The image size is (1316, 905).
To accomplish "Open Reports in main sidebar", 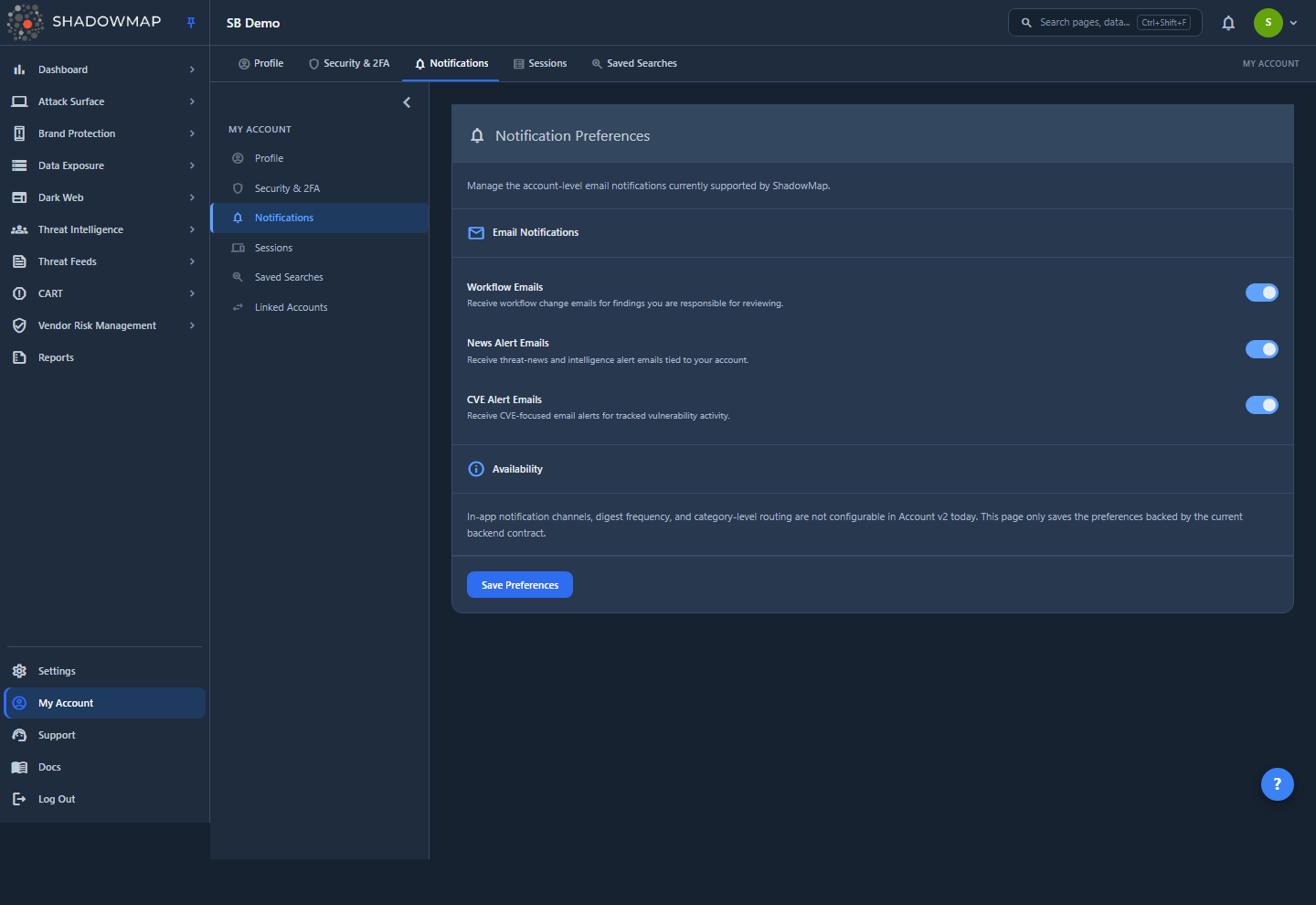I will pyautogui.click(x=104, y=357).
